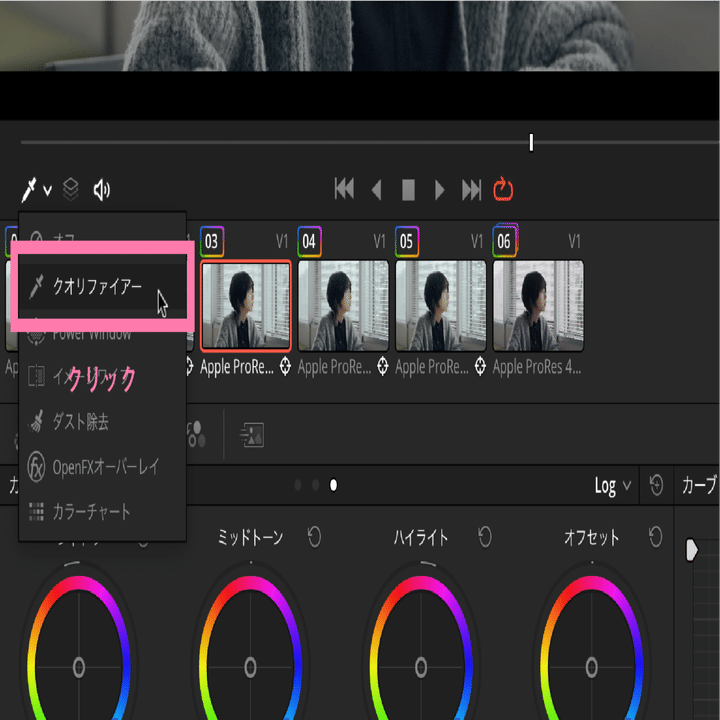Select clip 04 thumbnail

click(343, 306)
